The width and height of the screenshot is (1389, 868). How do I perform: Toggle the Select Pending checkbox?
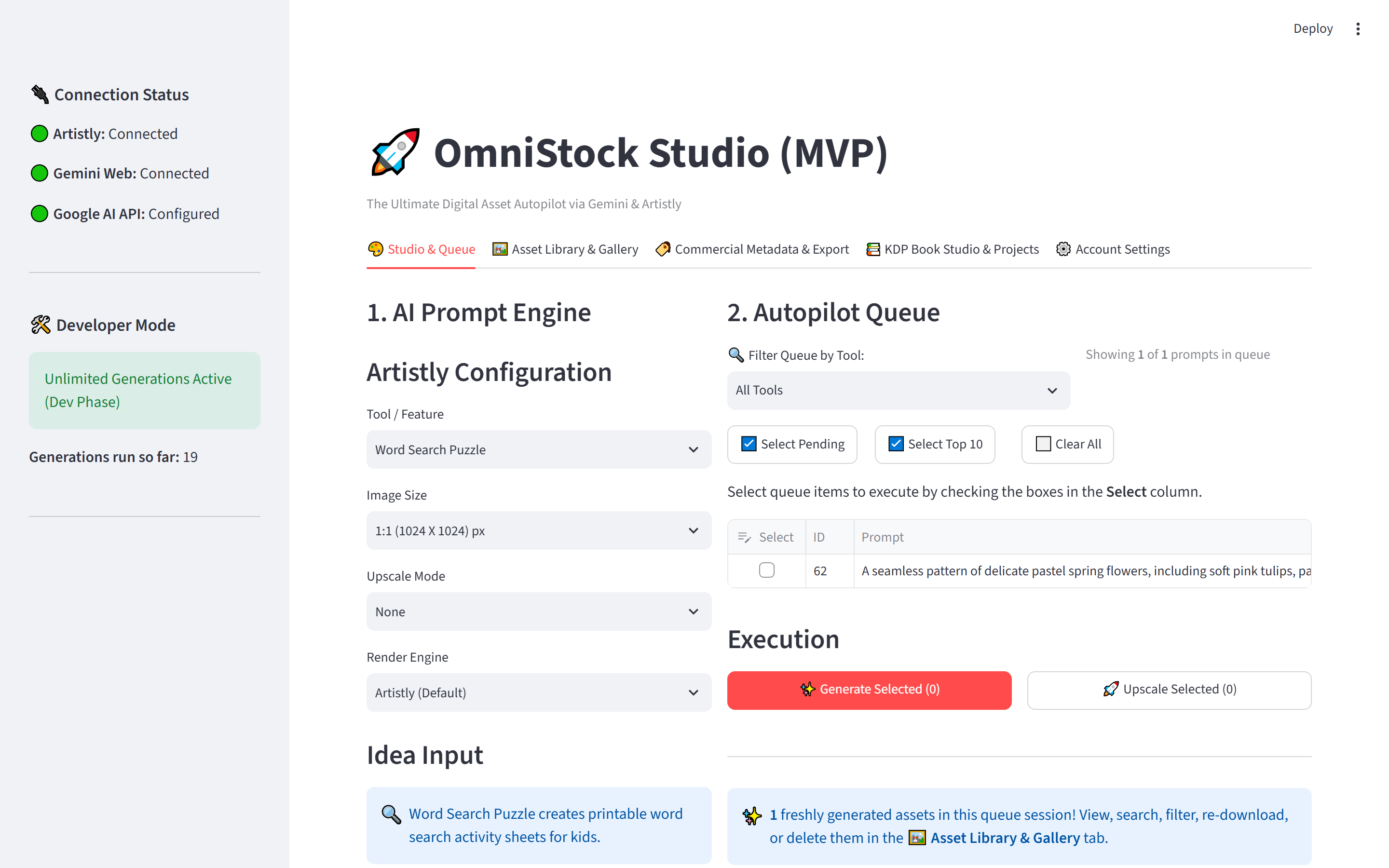(x=749, y=444)
